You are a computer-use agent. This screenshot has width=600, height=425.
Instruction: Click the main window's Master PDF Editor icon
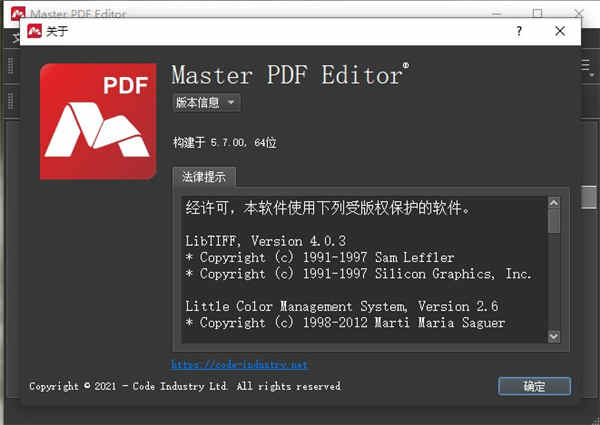point(18,13)
